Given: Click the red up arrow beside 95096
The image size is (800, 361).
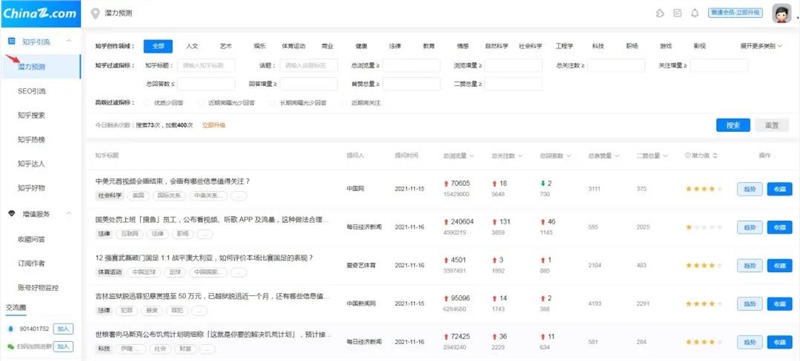Looking at the screenshot, I should (446, 298).
